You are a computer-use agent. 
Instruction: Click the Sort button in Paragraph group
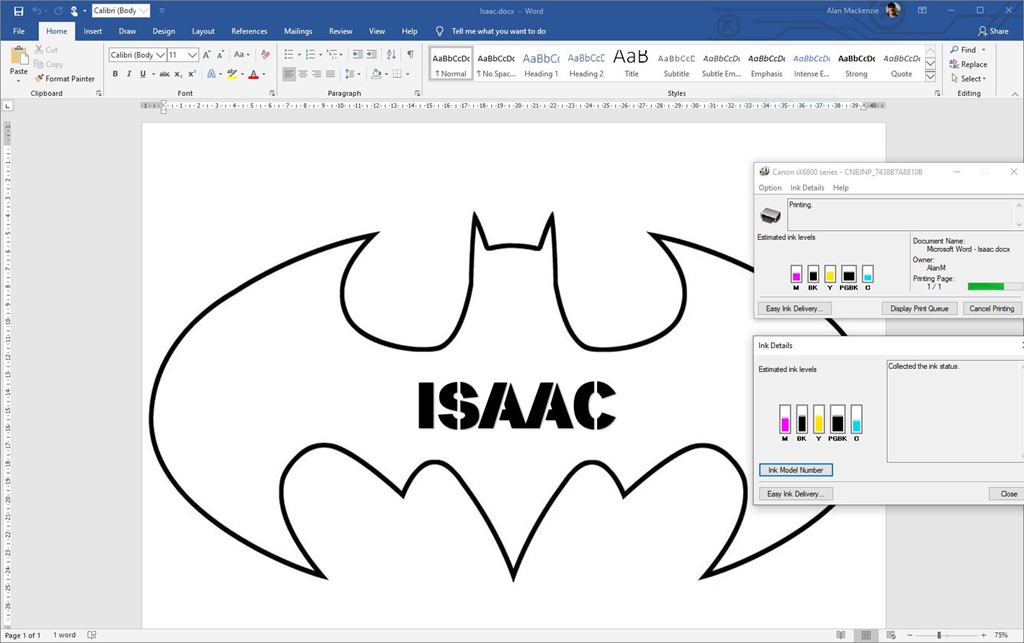(393, 55)
